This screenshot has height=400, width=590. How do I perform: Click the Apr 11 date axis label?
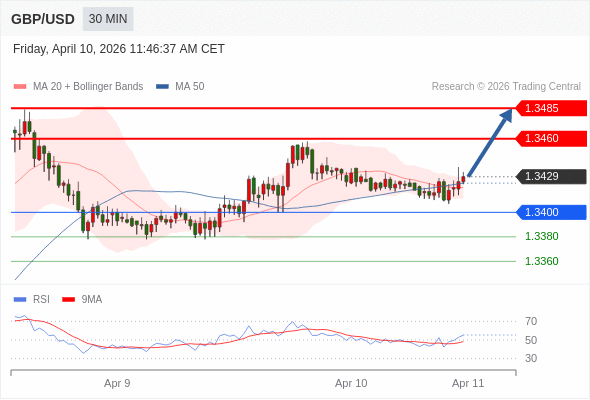tap(468, 383)
